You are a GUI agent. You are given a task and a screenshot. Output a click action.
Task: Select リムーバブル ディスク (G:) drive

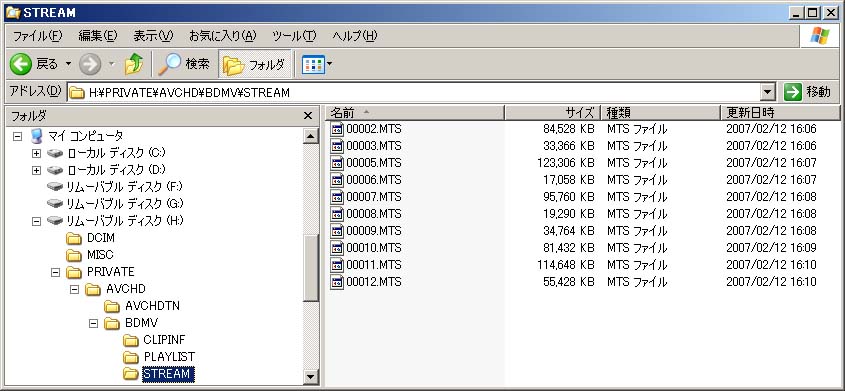[x=115, y=204]
